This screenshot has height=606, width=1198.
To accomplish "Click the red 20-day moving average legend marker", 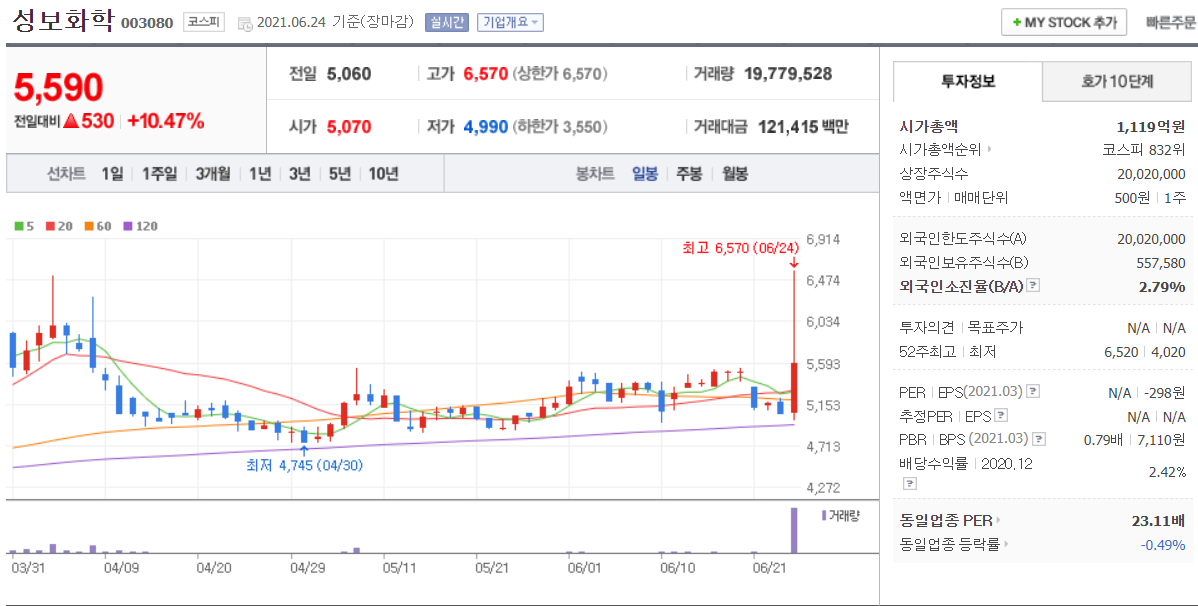I will (50, 226).
